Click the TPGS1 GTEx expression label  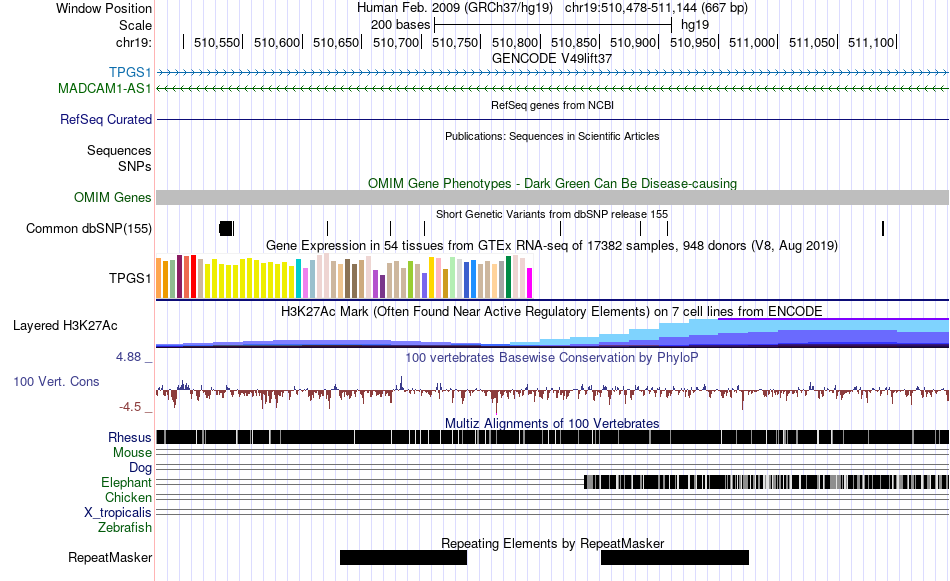(x=130, y=278)
